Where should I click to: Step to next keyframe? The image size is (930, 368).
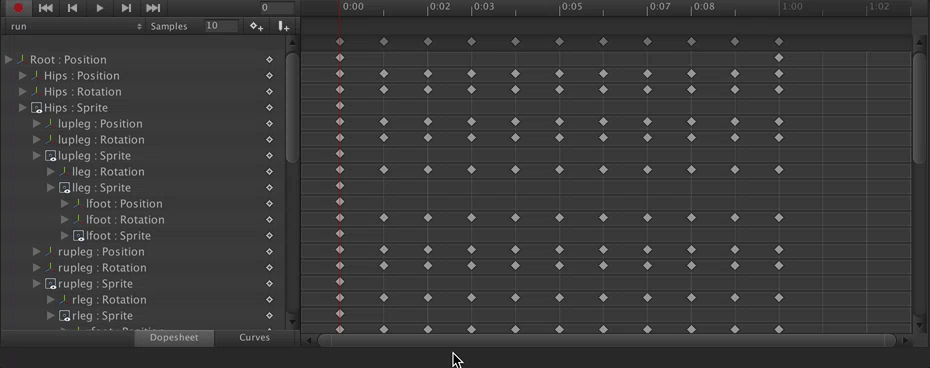coord(126,8)
